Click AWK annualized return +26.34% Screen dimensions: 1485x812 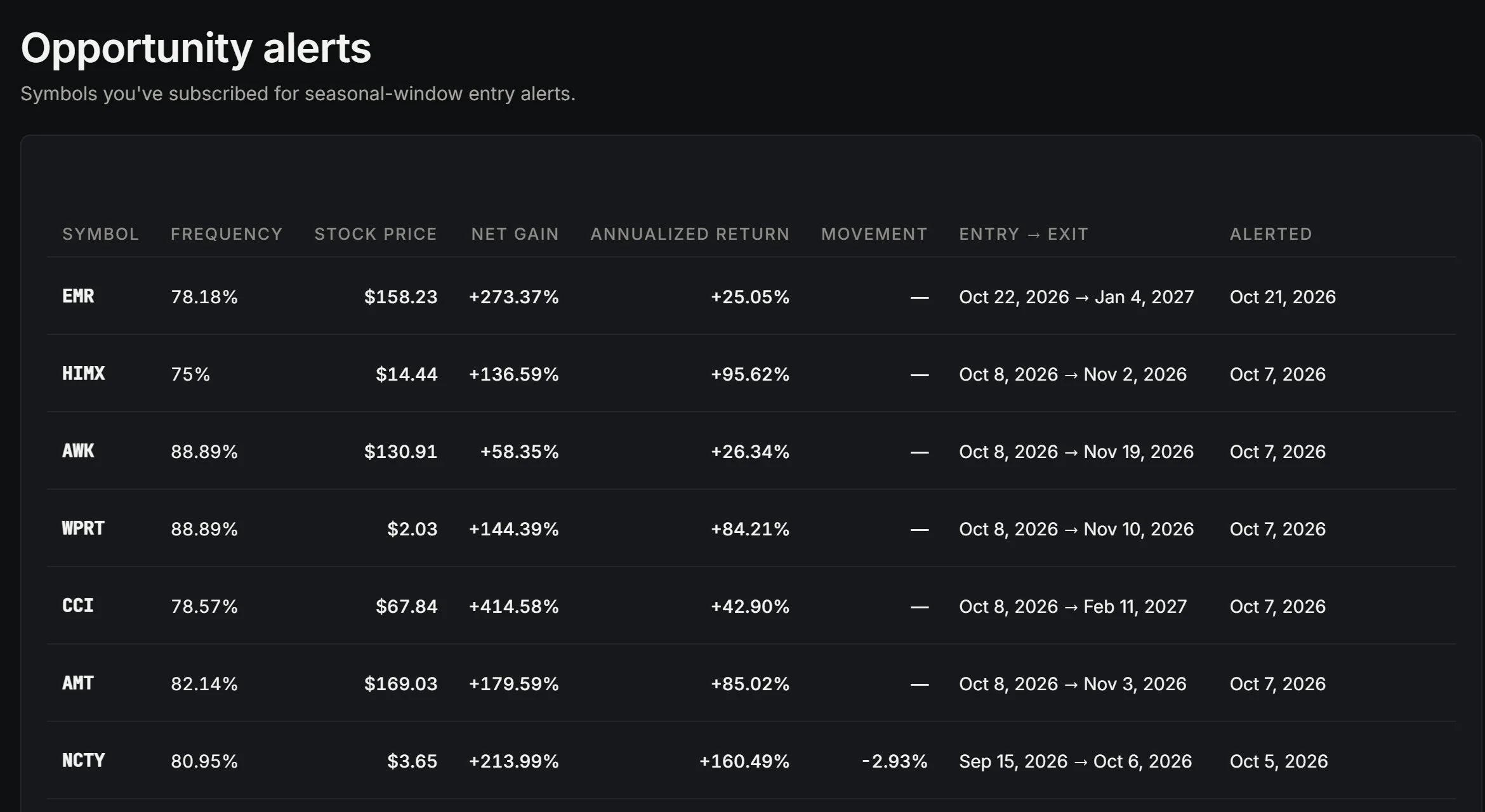(x=750, y=452)
